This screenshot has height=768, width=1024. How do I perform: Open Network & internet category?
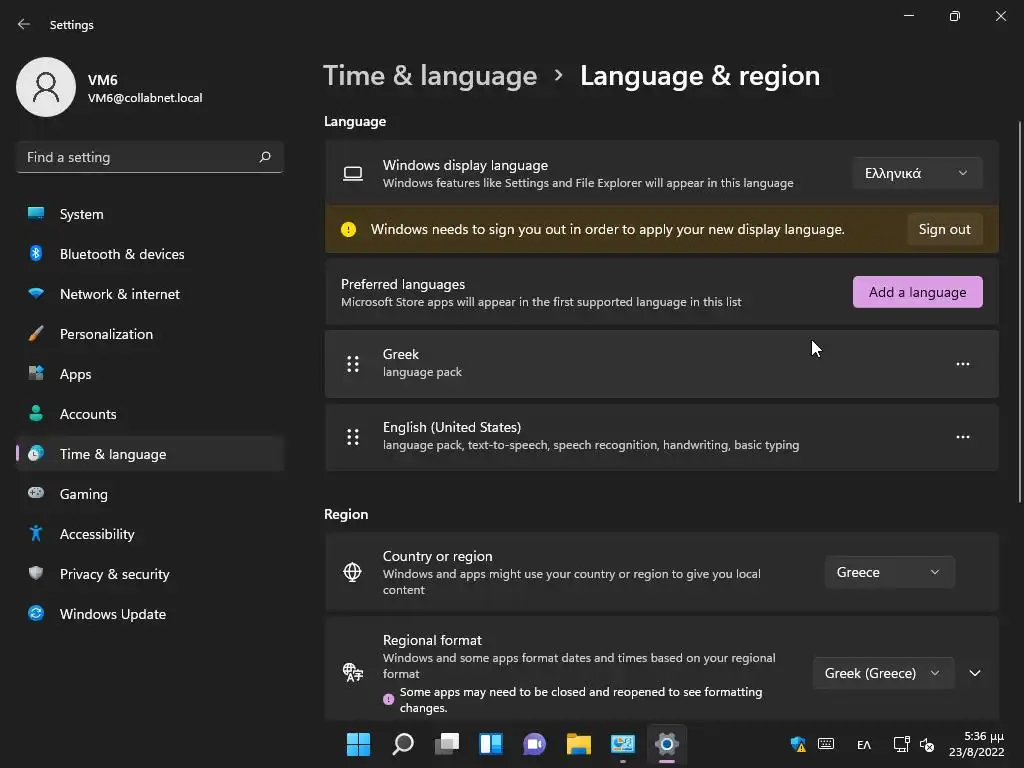pyautogui.click(x=150, y=294)
